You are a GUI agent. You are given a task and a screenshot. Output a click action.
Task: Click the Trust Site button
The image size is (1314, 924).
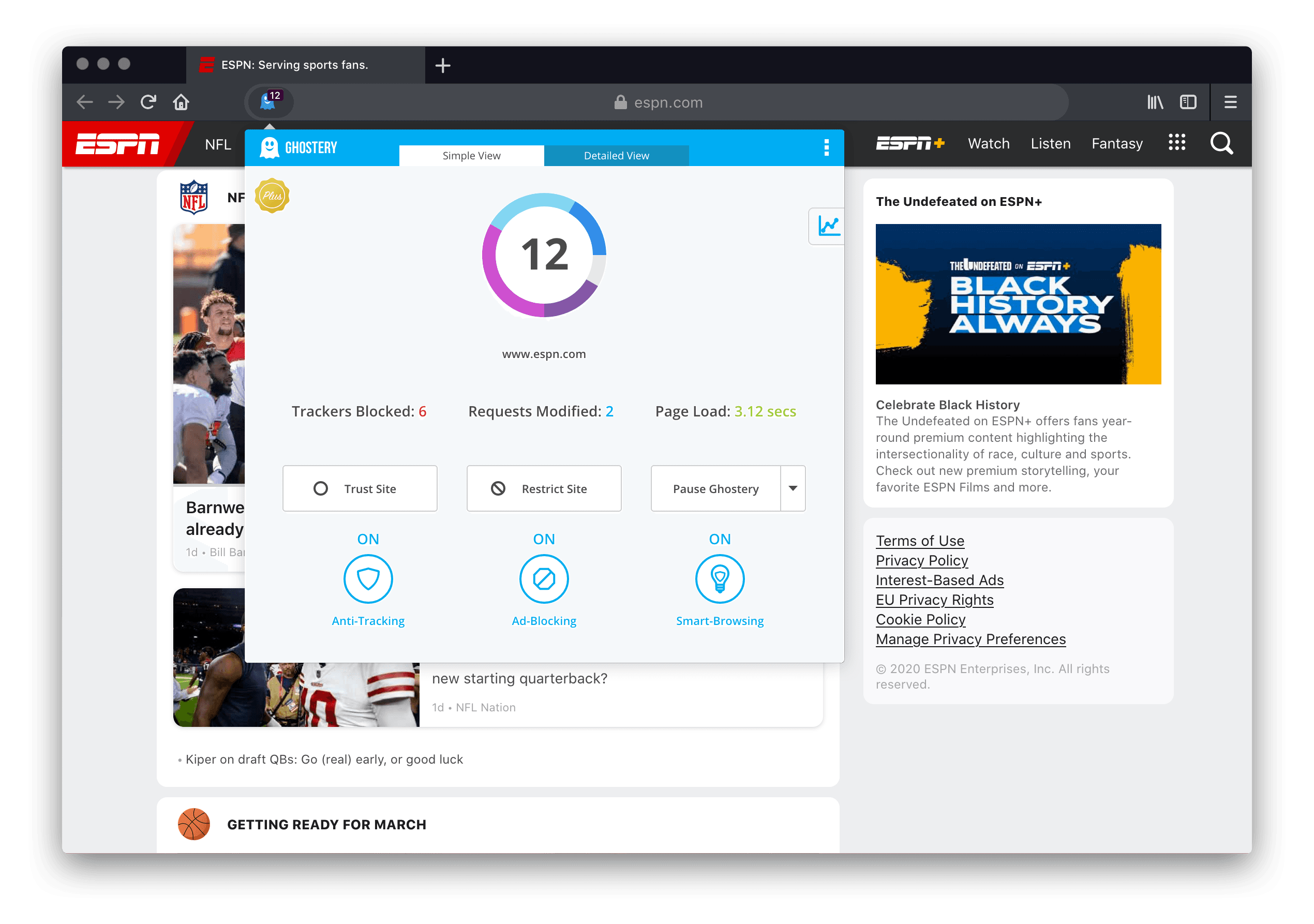(x=360, y=488)
